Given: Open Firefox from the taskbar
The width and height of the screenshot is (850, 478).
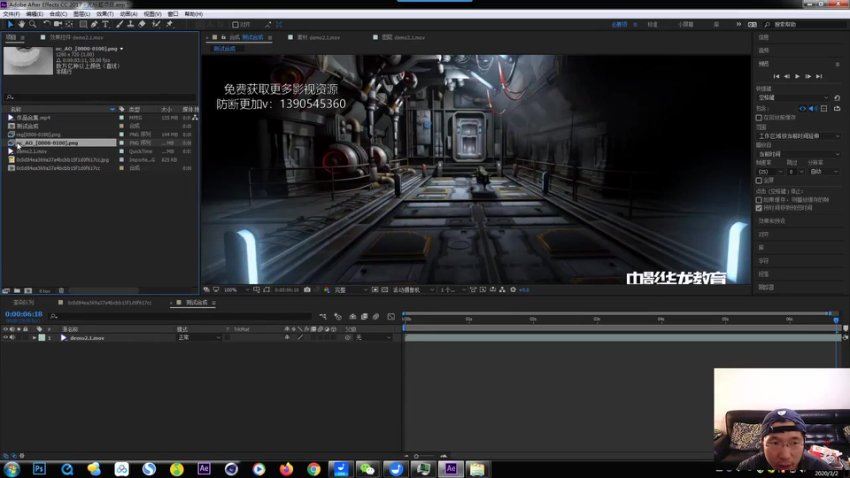Looking at the screenshot, I should pos(286,469).
